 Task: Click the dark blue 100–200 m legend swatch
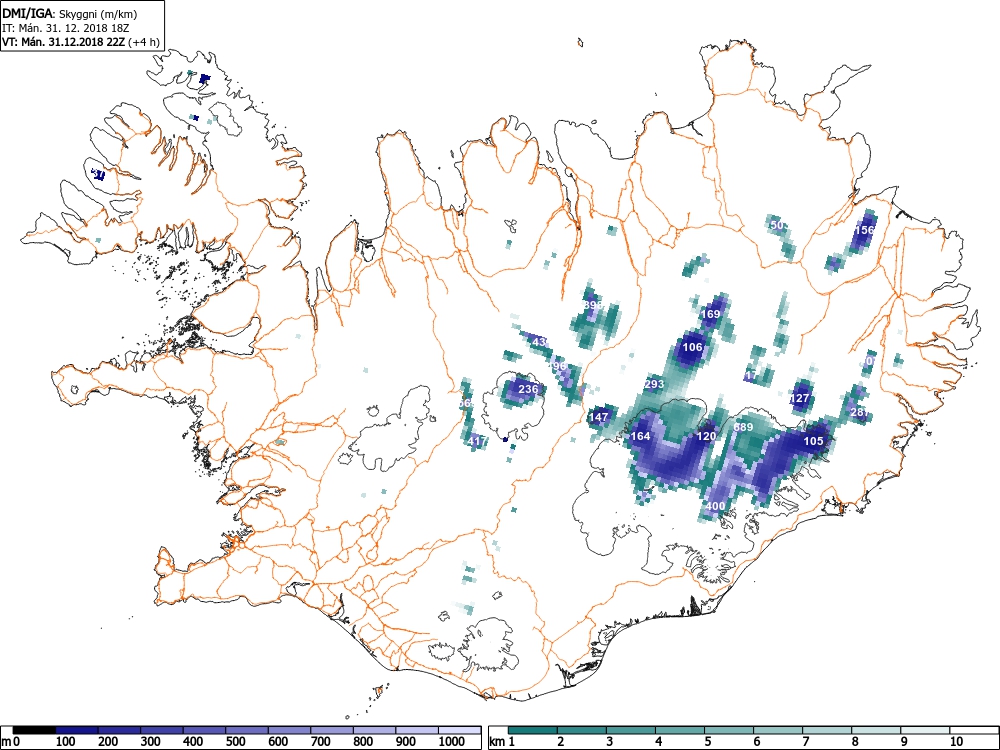pyautogui.click(x=77, y=730)
